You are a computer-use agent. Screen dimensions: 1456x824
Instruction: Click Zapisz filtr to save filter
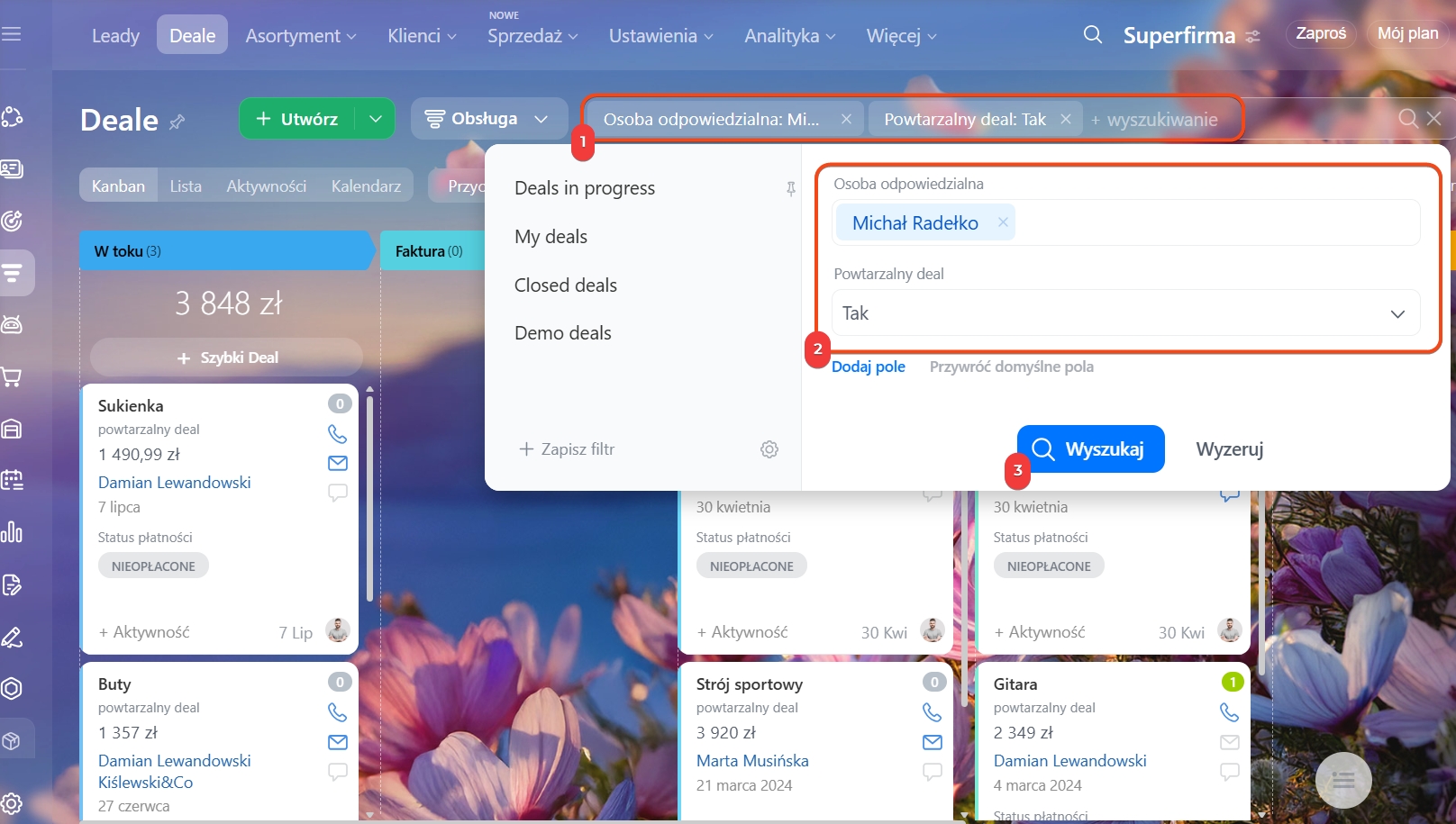click(567, 449)
